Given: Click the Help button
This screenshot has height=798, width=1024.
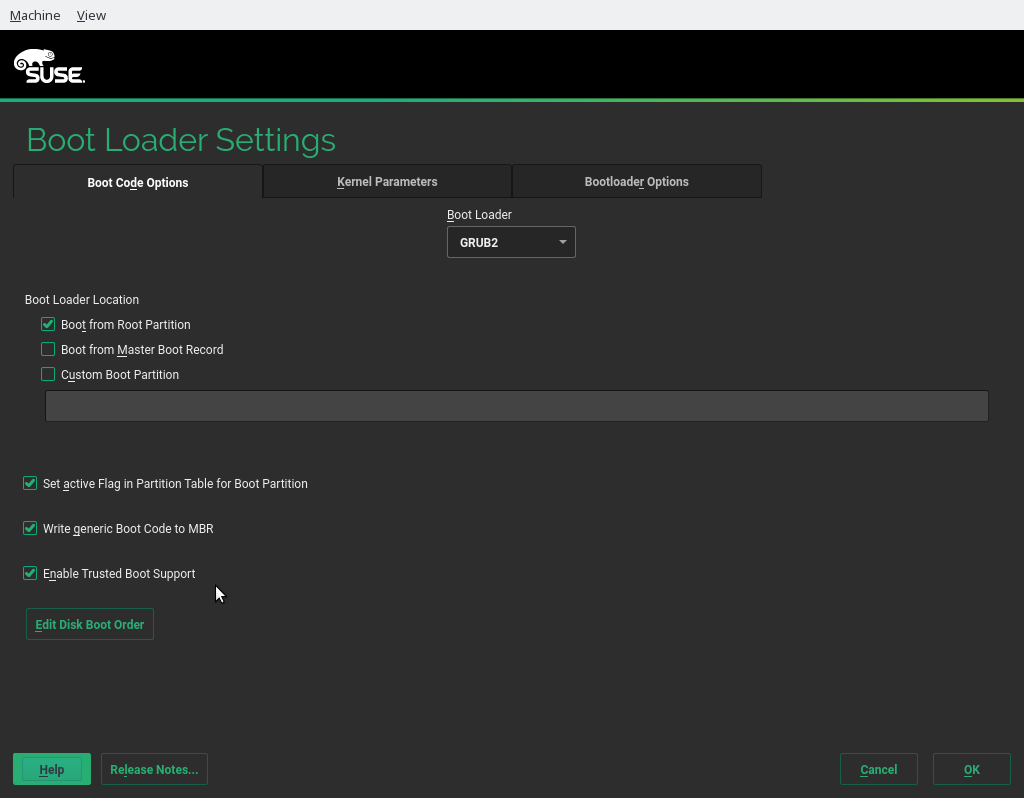Looking at the screenshot, I should point(52,769).
